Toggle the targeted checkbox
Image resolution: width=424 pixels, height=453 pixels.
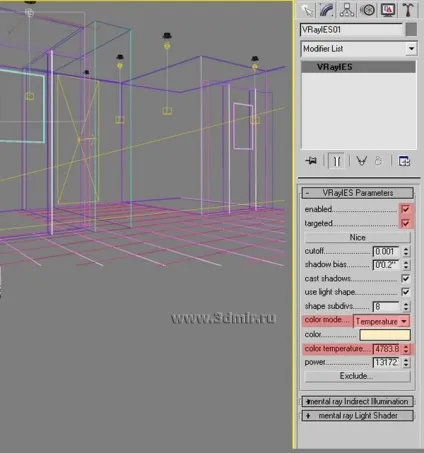point(406,223)
